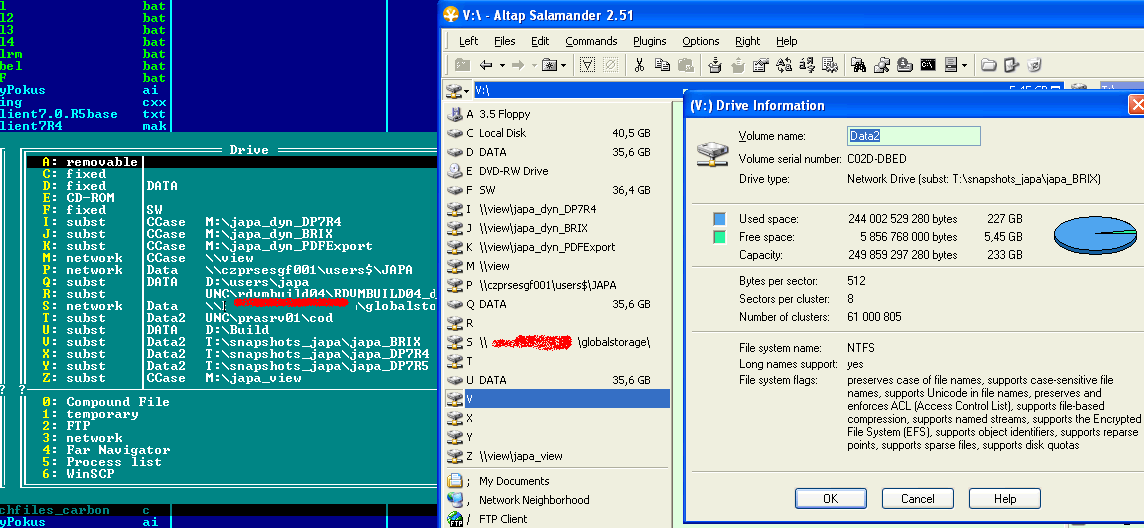1144x528 pixels.
Task: Open the Back history dropdown arrow
Action: pos(502,65)
